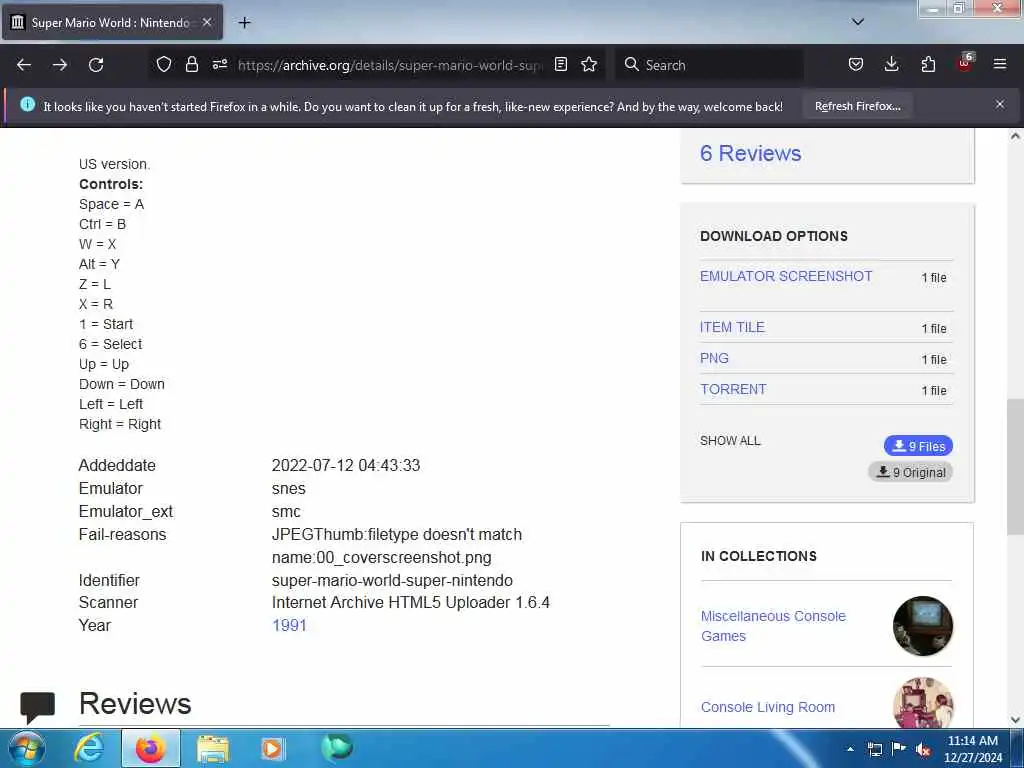Go back to the previous page
The height and width of the screenshot is (768, 1024).
coord(24,65)
